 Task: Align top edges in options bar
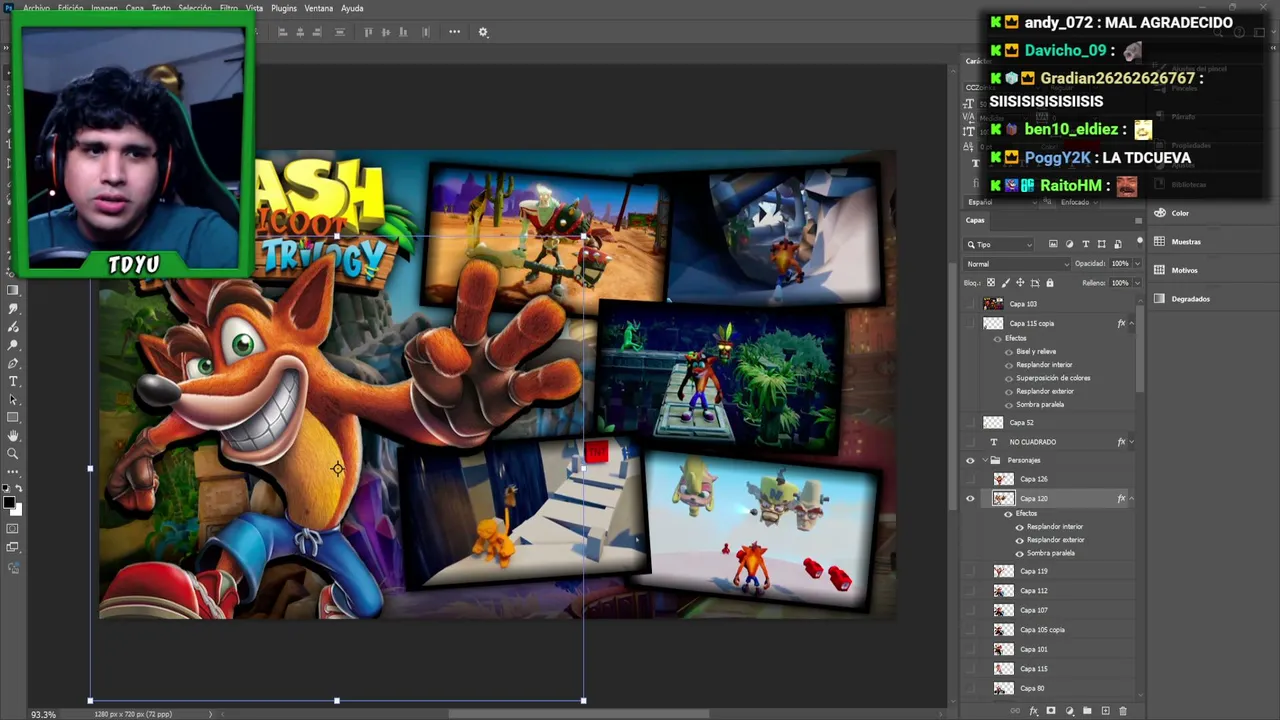[x=368, y=32]
